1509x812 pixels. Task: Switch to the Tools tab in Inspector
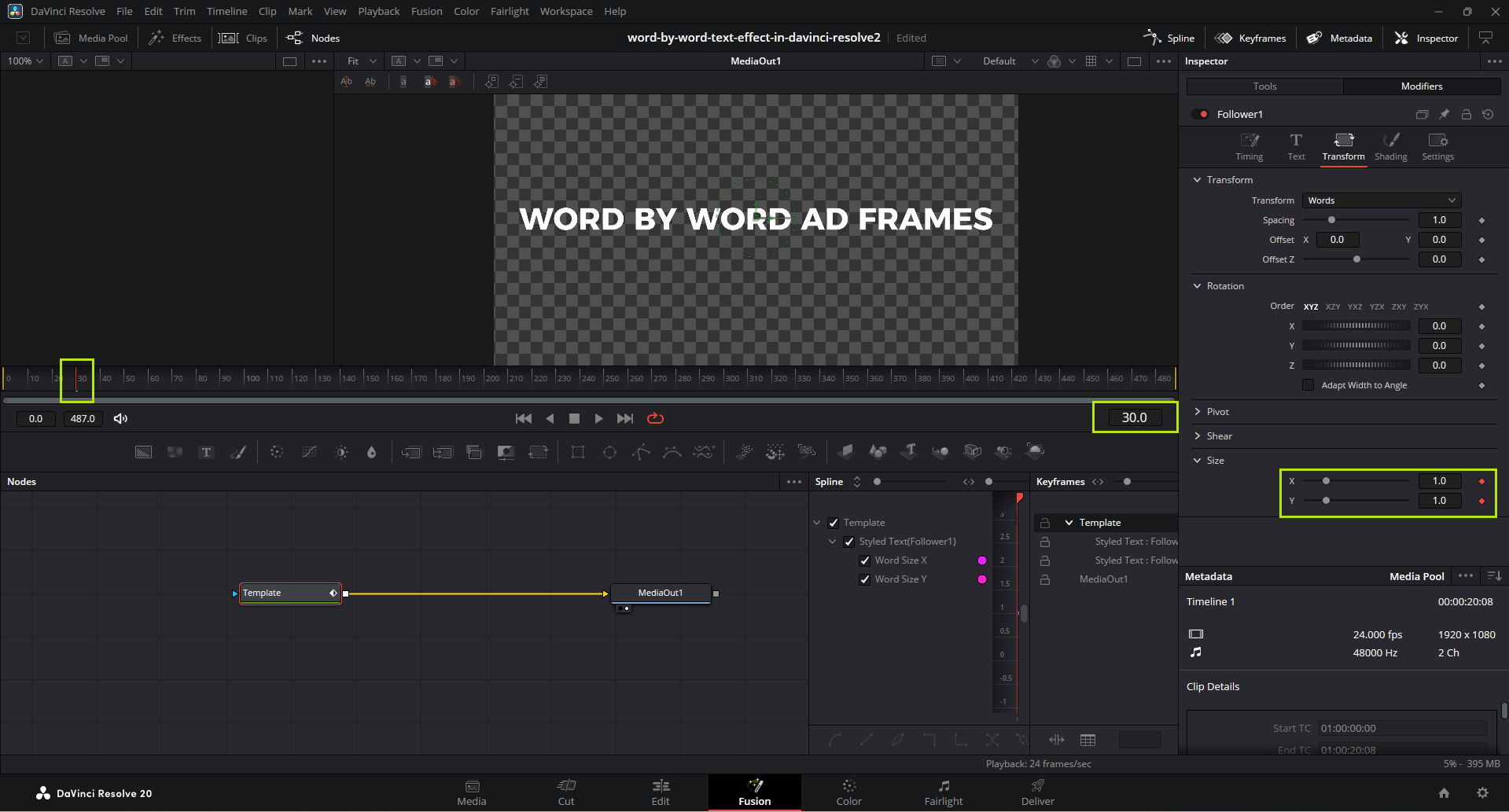(1264, 86)
